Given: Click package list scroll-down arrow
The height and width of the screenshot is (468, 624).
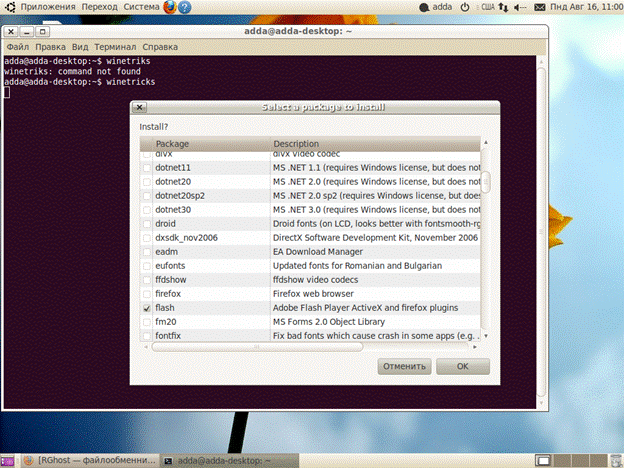Looking at the screenshot, I should point(486,336).
